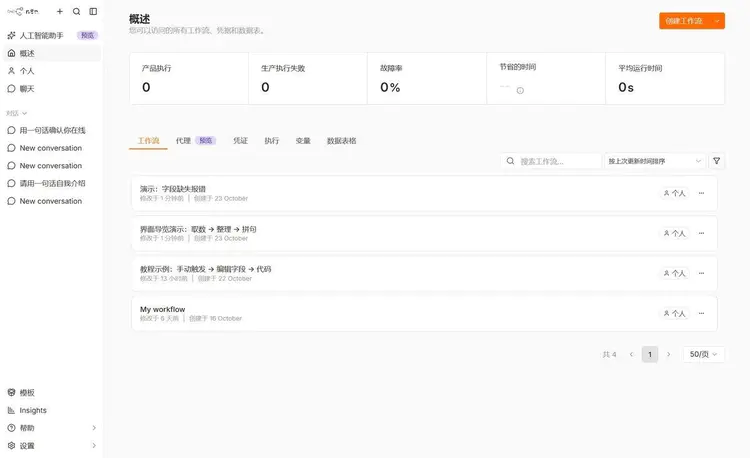Open workflow 演示：字段缺失报错
750x458 pixels.
[424, 193]
